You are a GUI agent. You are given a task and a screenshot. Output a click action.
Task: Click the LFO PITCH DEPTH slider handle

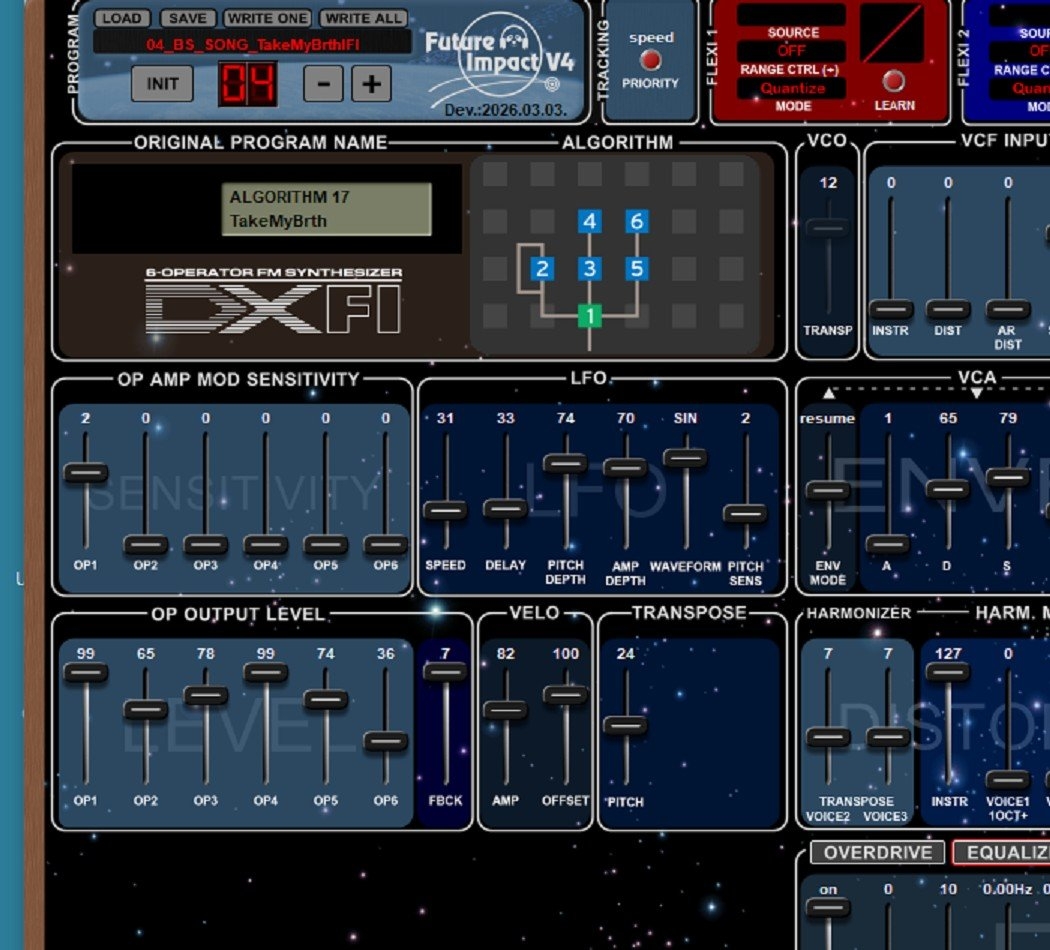[x=566, y=463]
